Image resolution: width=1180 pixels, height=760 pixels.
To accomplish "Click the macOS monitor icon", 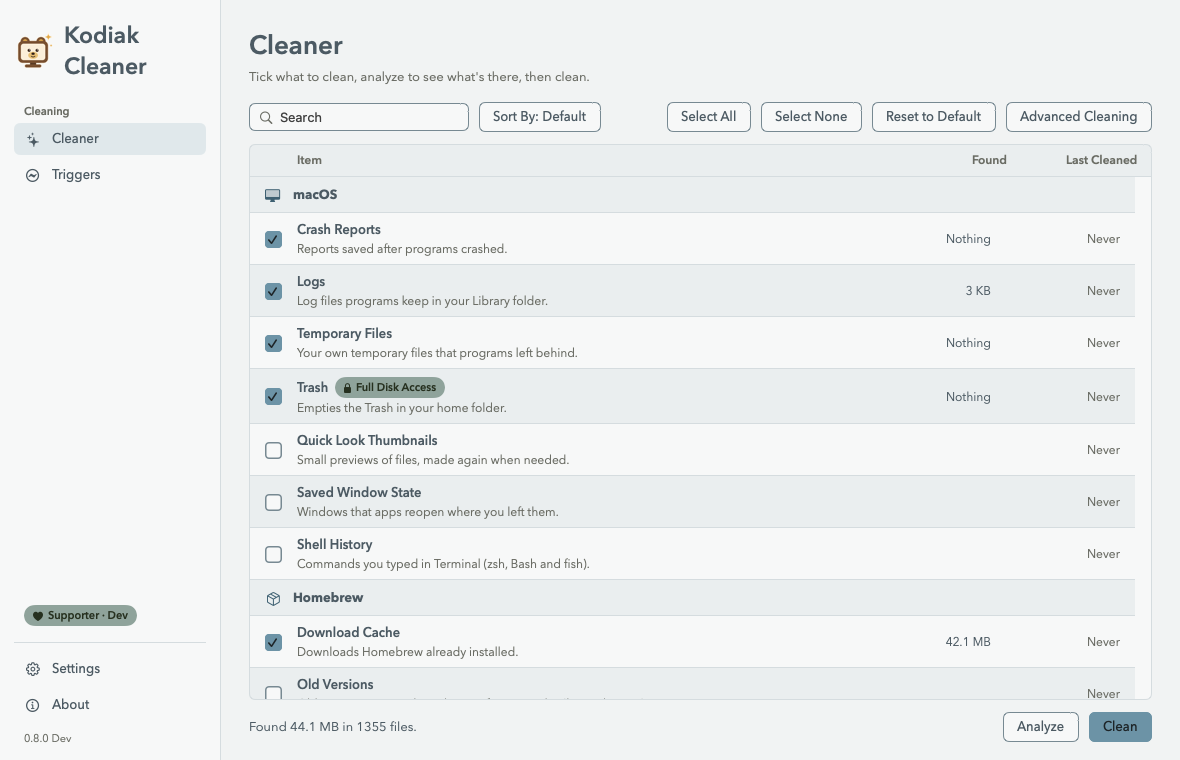I will 272,195.
